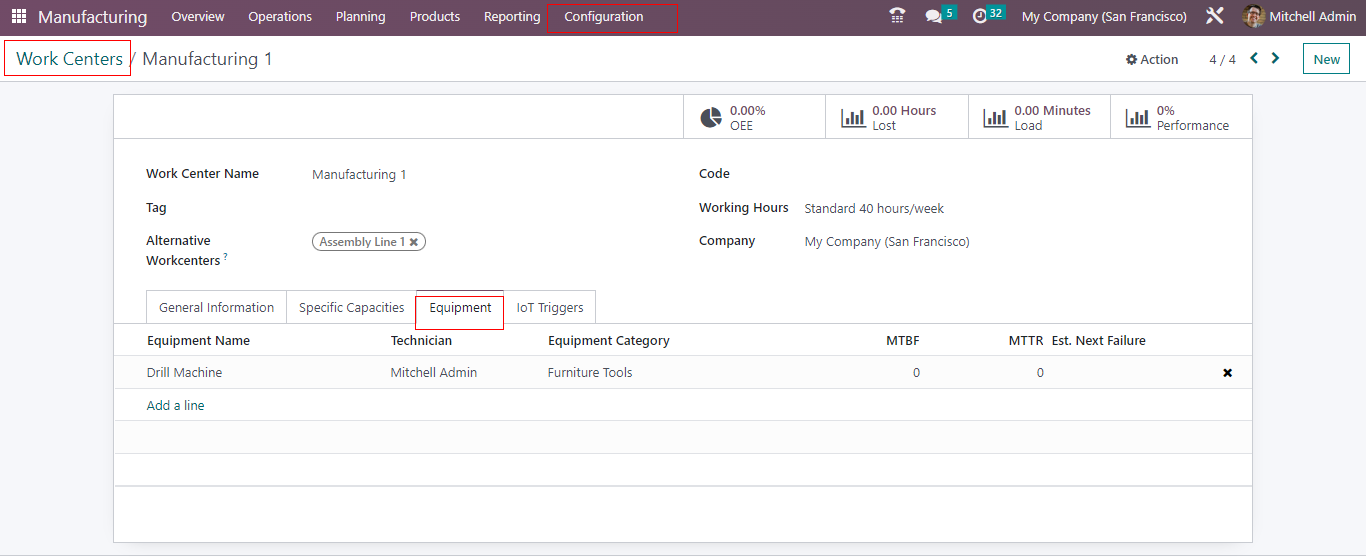Go to the previous record arrow
Image resolution: width=1366 pixels, height=557 pixels.
pos(1254,59)
